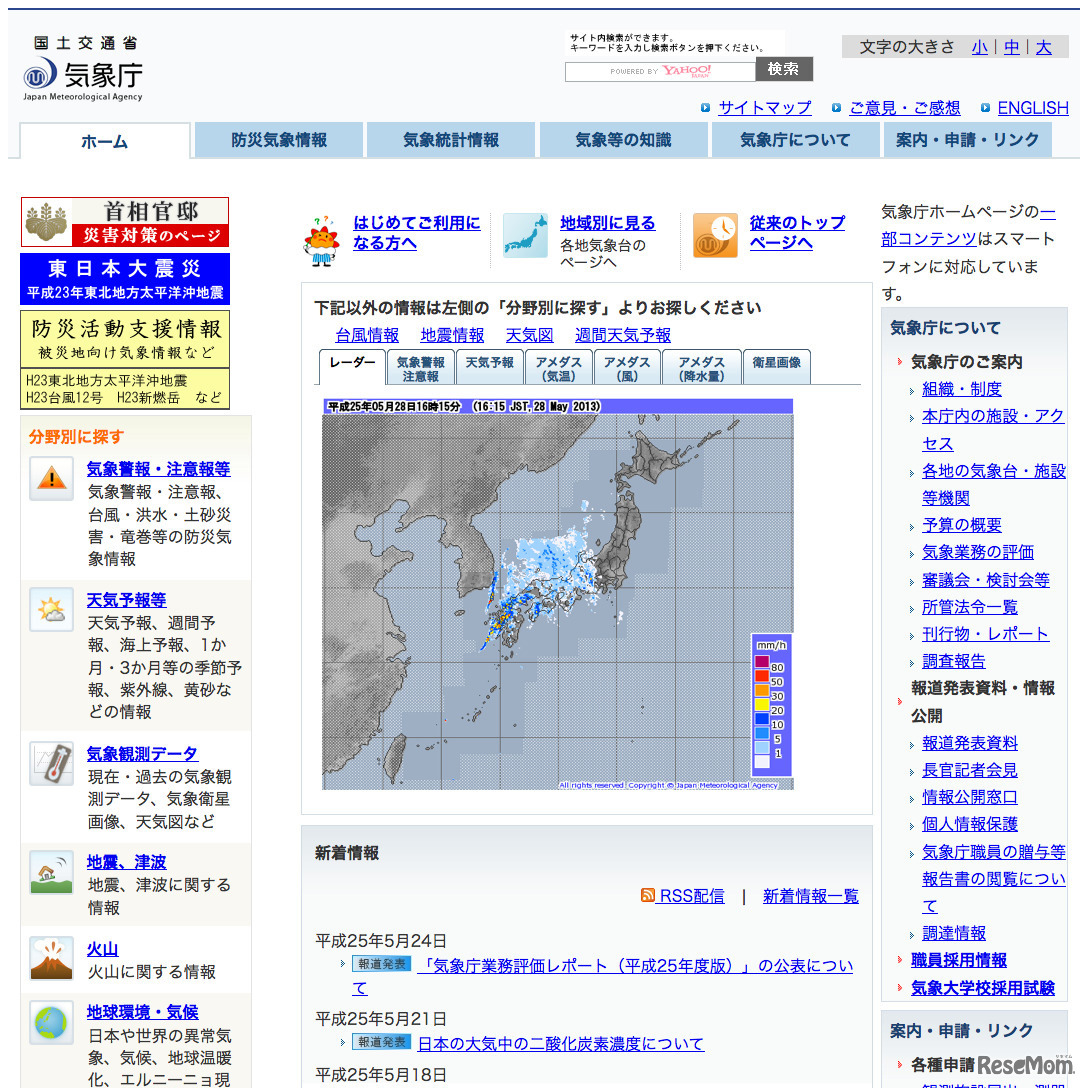Click the volcano icon for 火山 information
The height and width of the screenshot is (1088, 1088).
pos(51,957)
